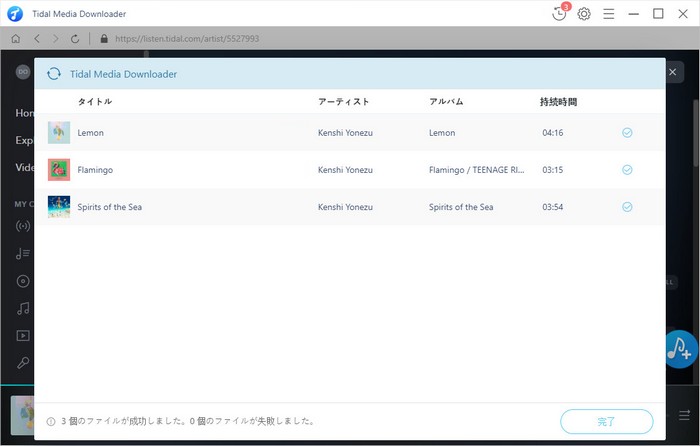Go to home page in browser toolbar
Viewport: 700px width, 446px height.
16,39
